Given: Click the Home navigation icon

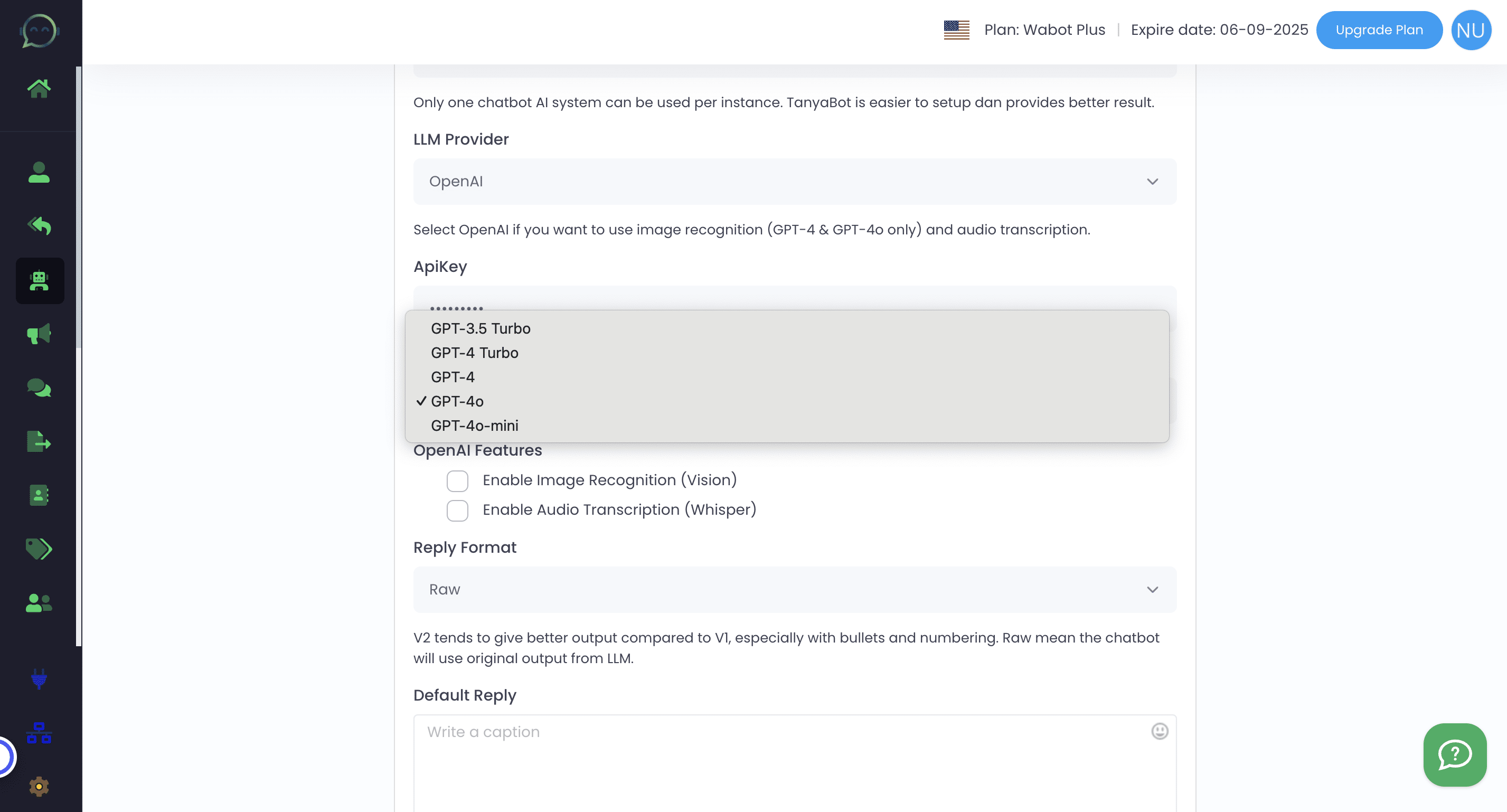Looking at the screenshot, I should pos(39,89).
